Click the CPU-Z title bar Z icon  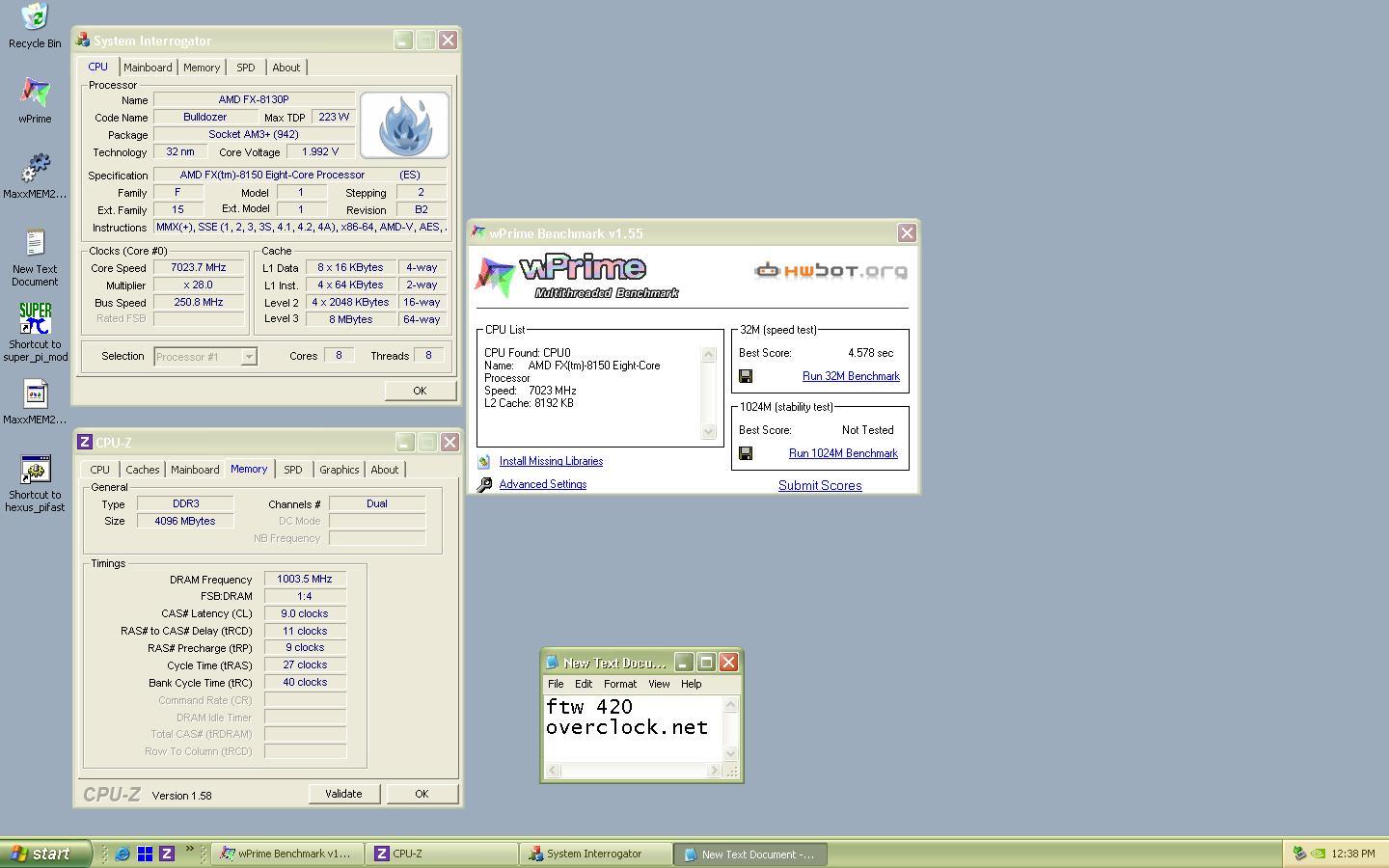(x=85, y=443)
